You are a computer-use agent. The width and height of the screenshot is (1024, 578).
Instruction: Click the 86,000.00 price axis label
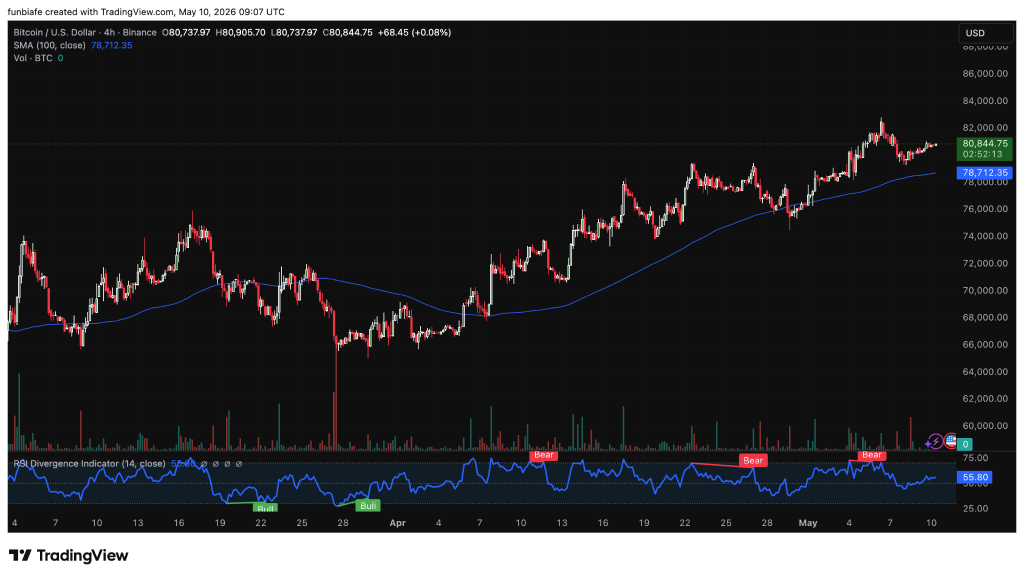(985, 74)
